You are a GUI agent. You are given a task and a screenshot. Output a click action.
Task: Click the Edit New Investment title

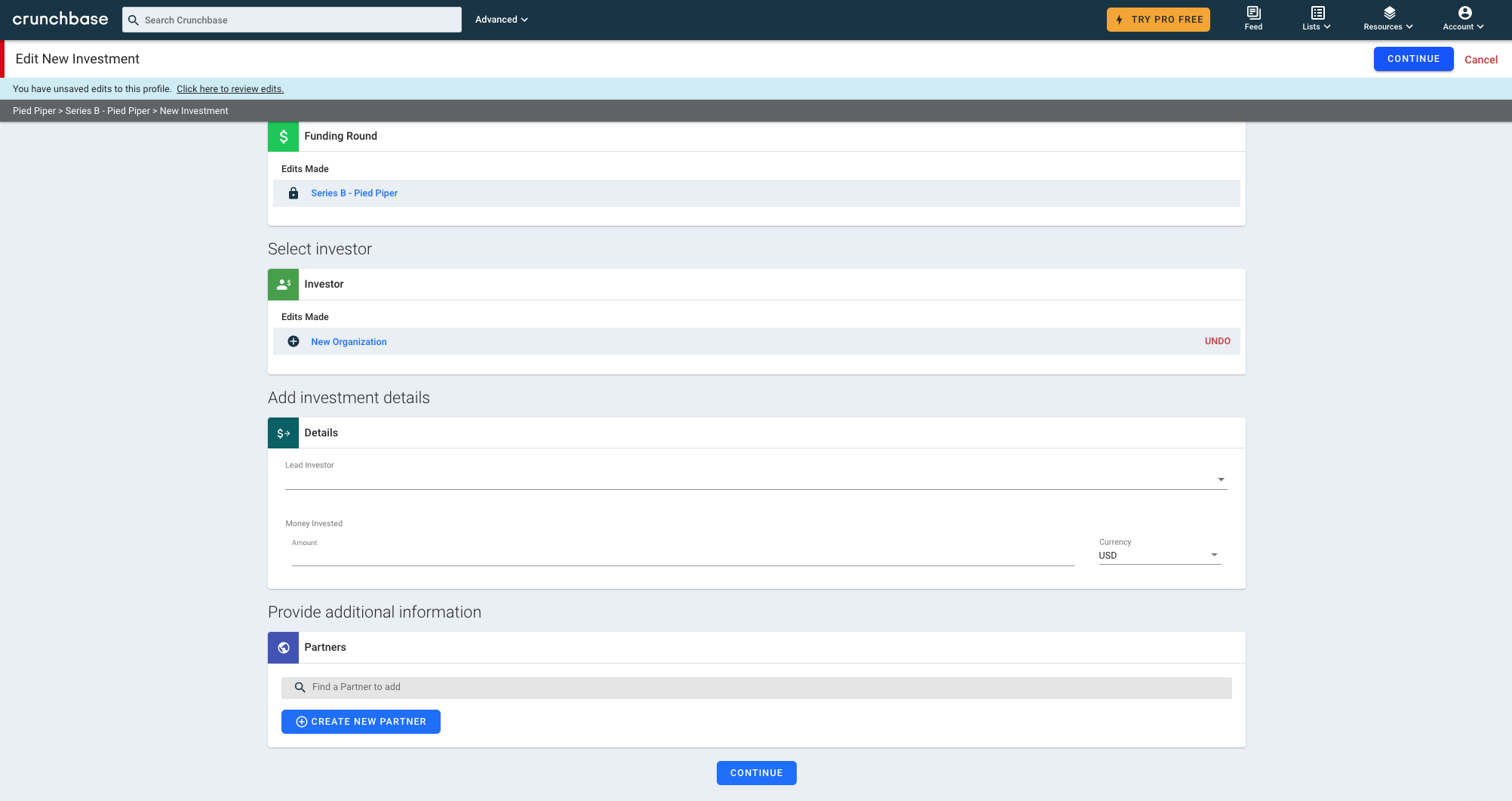[x=78, y=59]
